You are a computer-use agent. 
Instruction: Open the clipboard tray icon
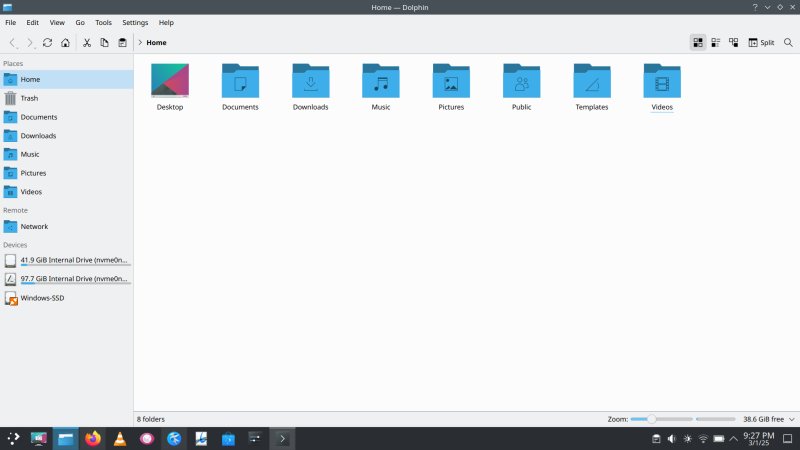pyautogui.click(x=656, y=439)
